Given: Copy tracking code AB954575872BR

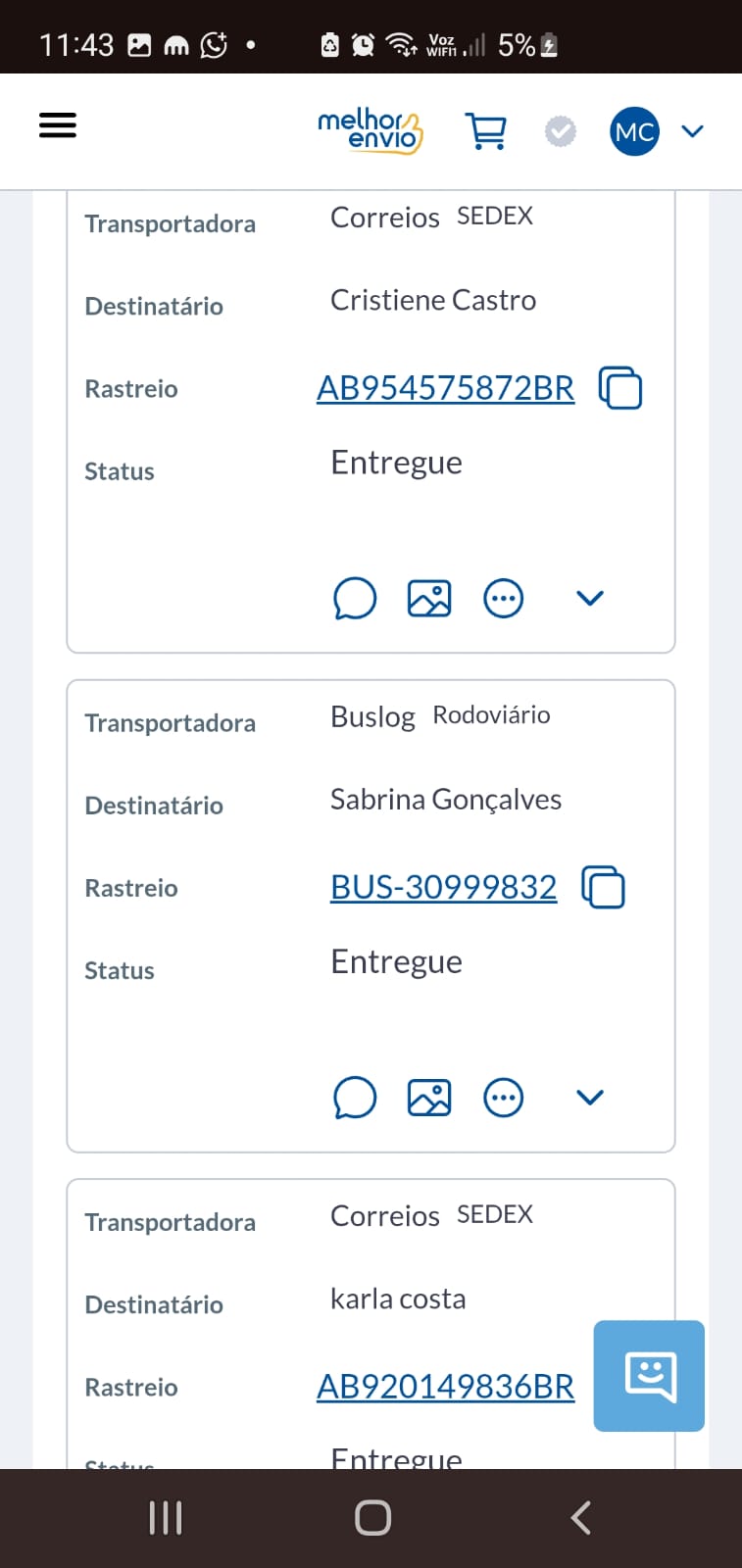Looking at the screenshot, I should [x=620, y=388].
